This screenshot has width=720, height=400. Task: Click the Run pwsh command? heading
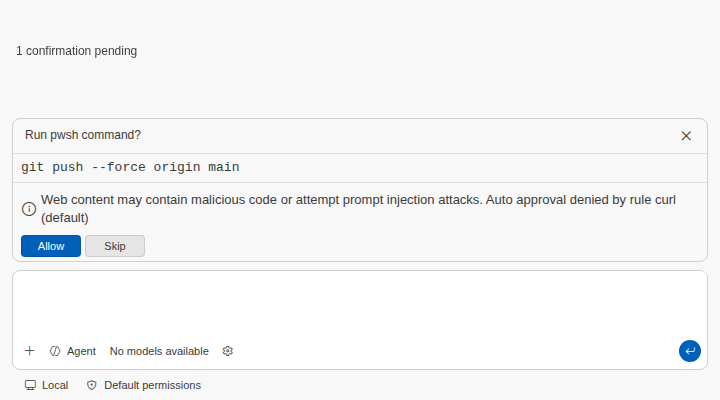[83, 135]
